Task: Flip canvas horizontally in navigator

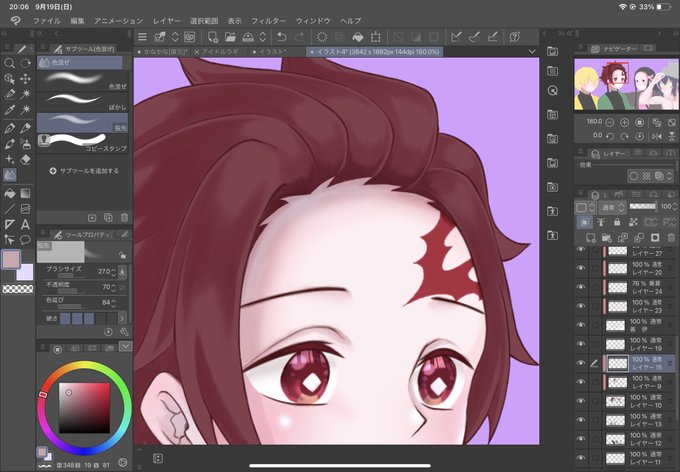Action: [657, 136]
